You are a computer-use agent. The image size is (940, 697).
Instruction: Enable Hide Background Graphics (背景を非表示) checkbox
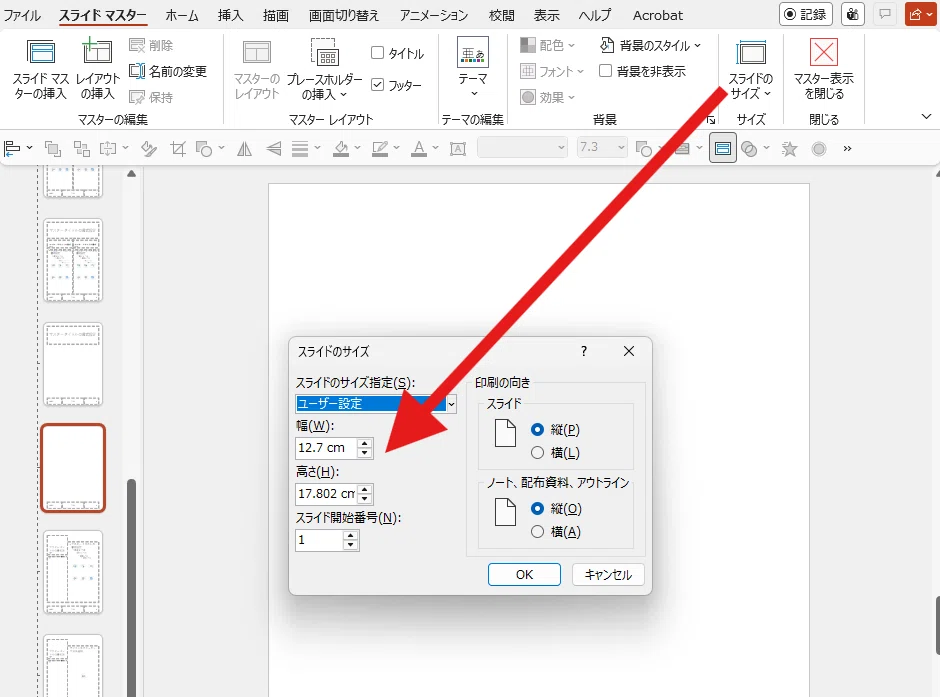(x=605, y=71)
